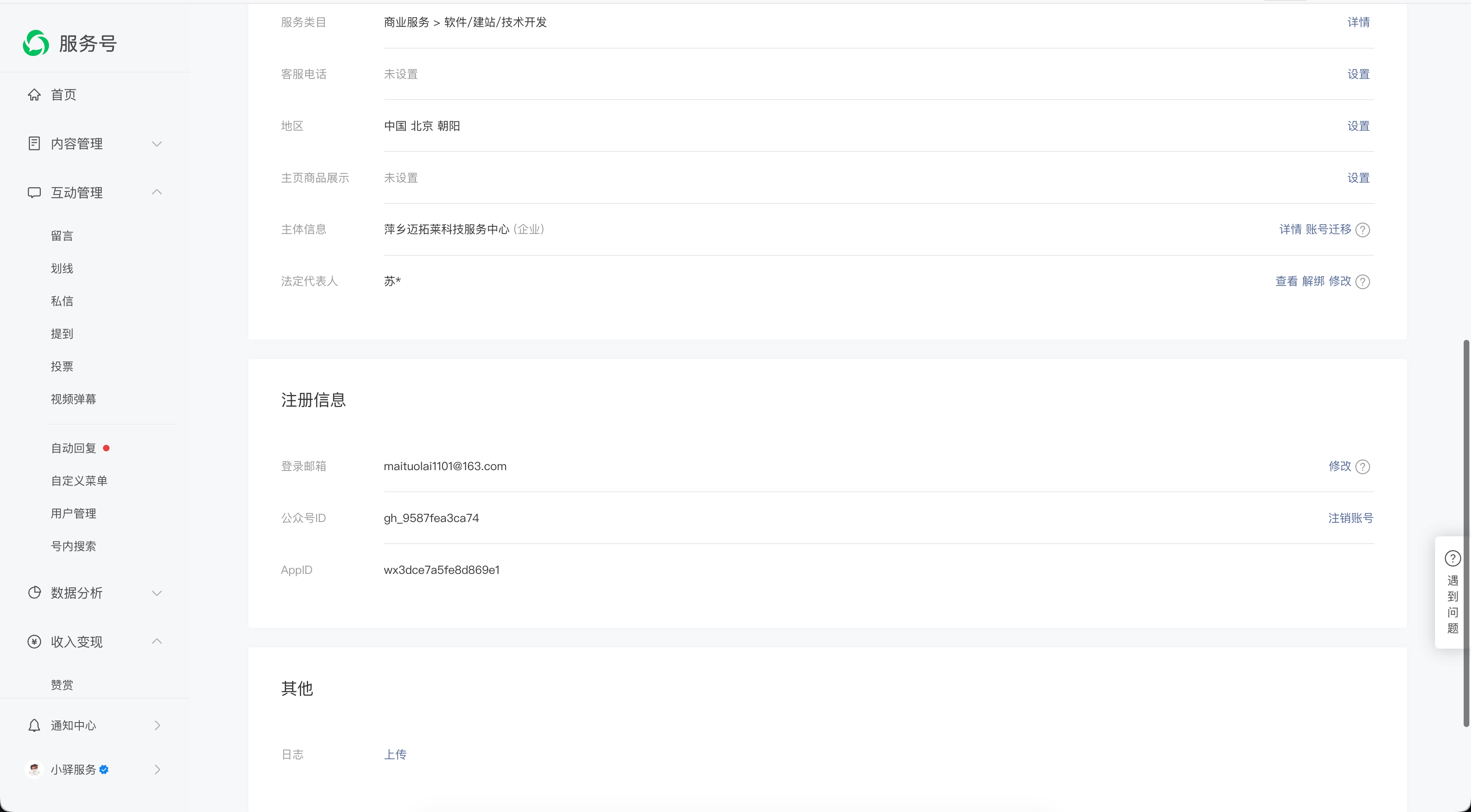Image resolution: width=1471 pixels, height=812 pixels.
Task: Open the 自动回复 menu item
Action: [74, 448]
